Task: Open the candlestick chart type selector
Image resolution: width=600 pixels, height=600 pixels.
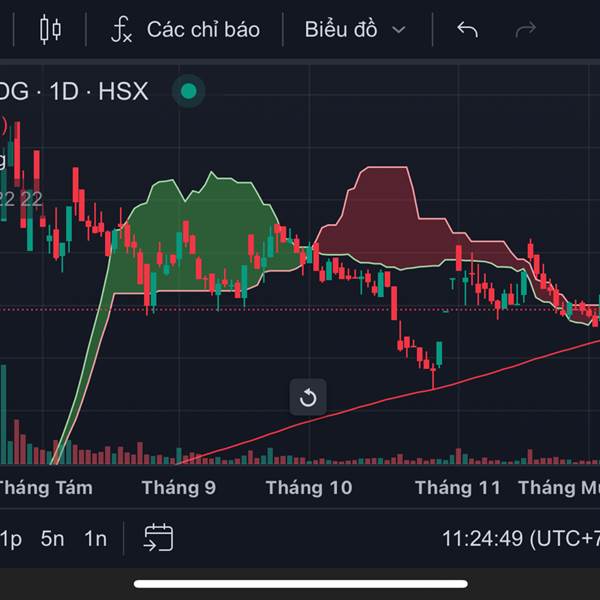Action: tap(50, 30)
